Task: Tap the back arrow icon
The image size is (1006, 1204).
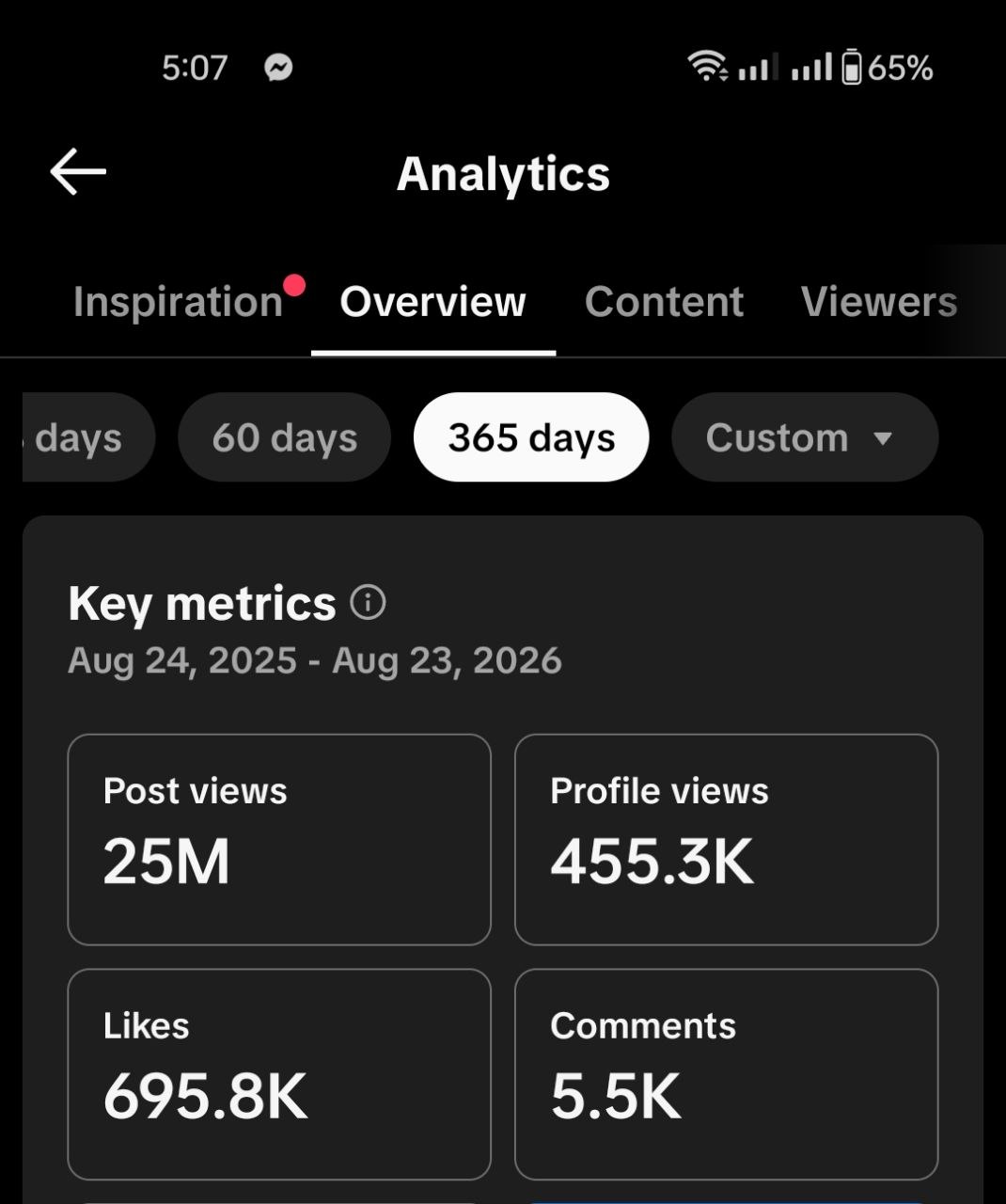Action: point(77,172)
